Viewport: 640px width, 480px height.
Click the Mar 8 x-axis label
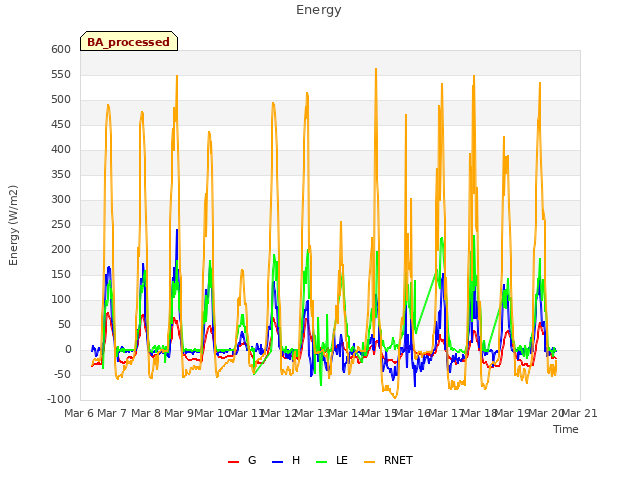tap(146, 414)
